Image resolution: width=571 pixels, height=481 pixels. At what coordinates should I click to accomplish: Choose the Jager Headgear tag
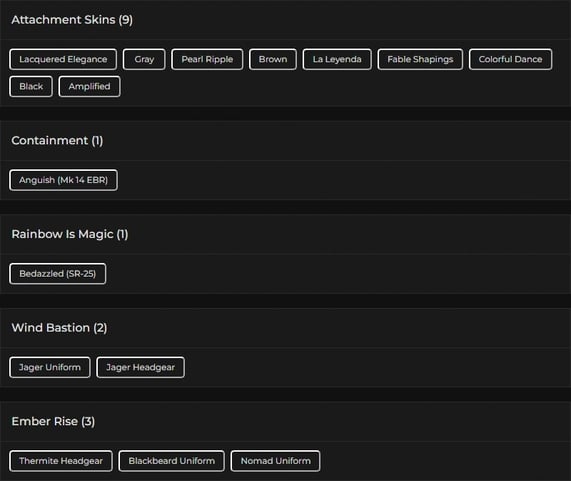tap(140, 367)
